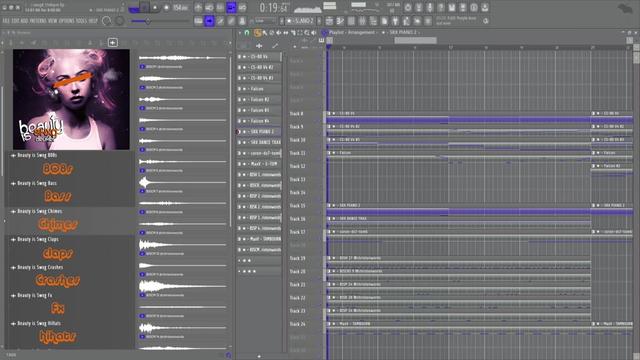This screenshot has height=360, width=640.
Task: Toggle mute dot on CS-80 V4 pattern
Action: coord(244,56)
